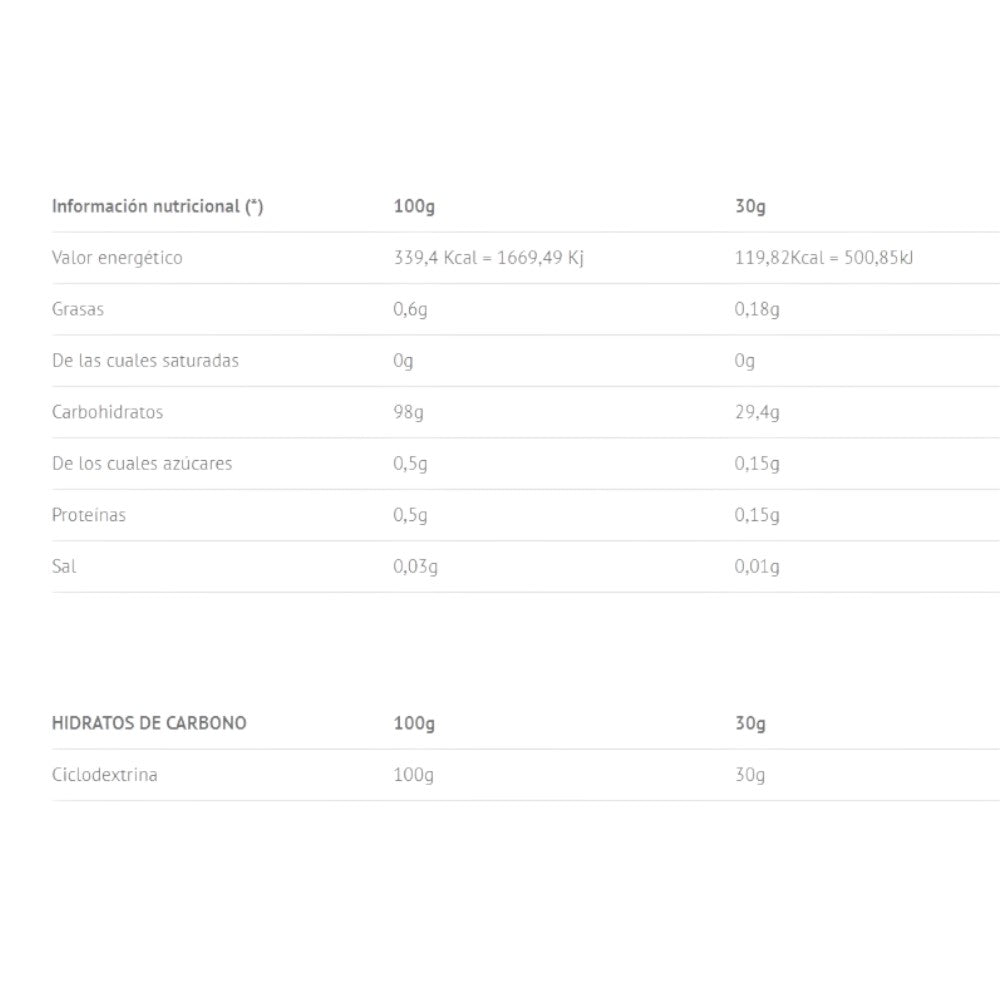Click the 30g Ciclodextrina value
This screenshot has width=1000, height=1000.
pyautogui.click(x=750, y=776)
